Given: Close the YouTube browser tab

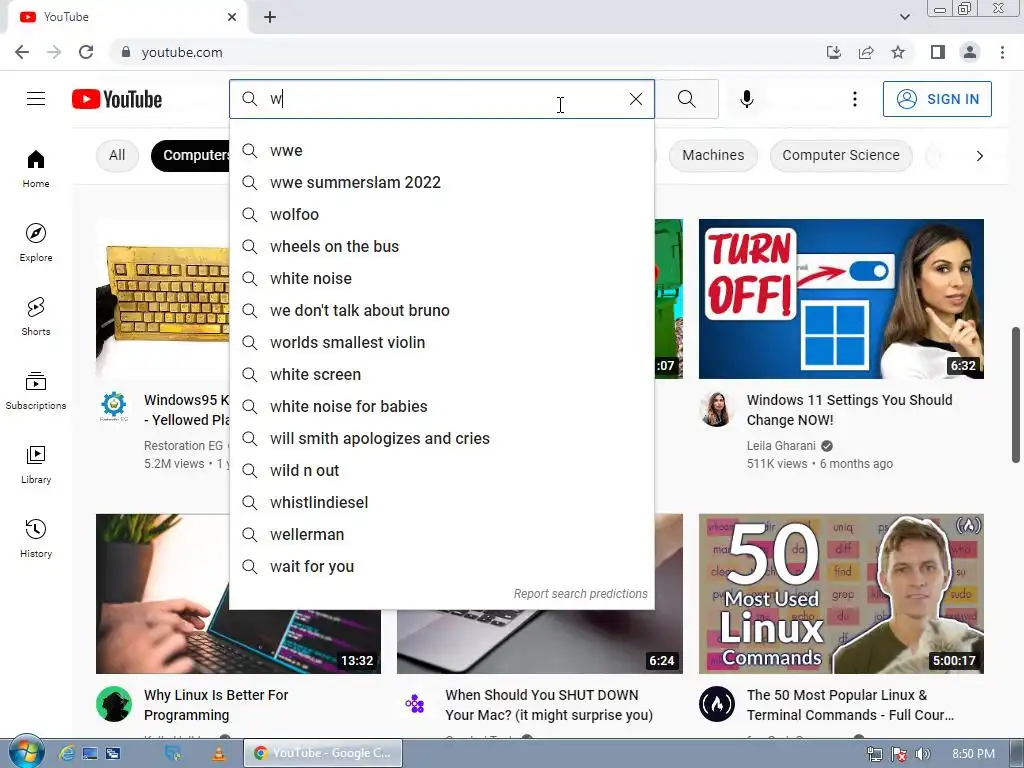Looking at the screenshot, I should click(232, 17).
